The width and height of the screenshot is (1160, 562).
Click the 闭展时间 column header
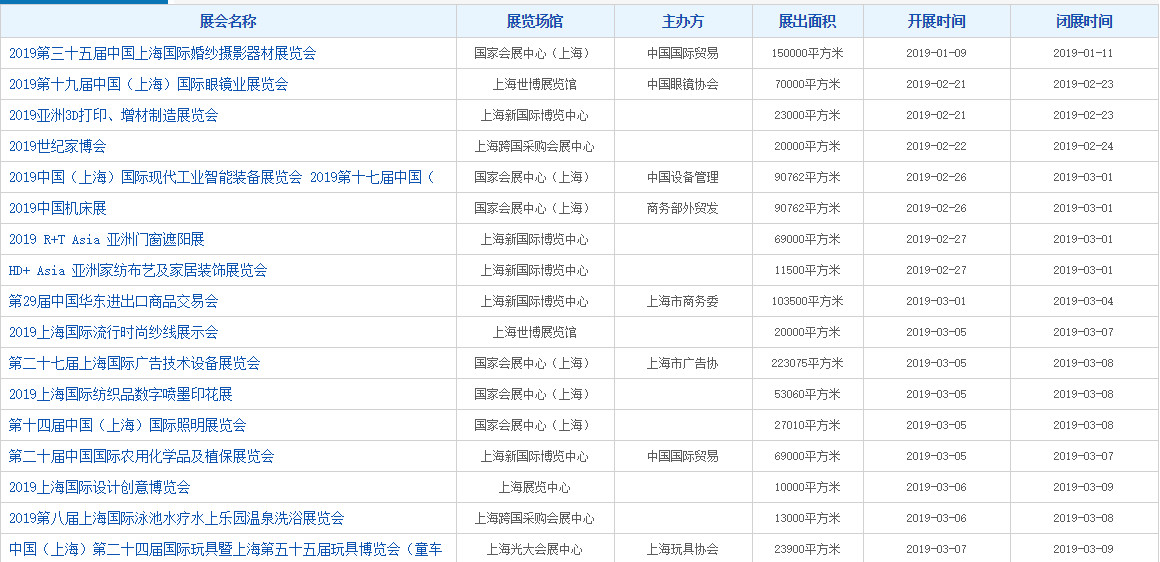coord(1084,21)
